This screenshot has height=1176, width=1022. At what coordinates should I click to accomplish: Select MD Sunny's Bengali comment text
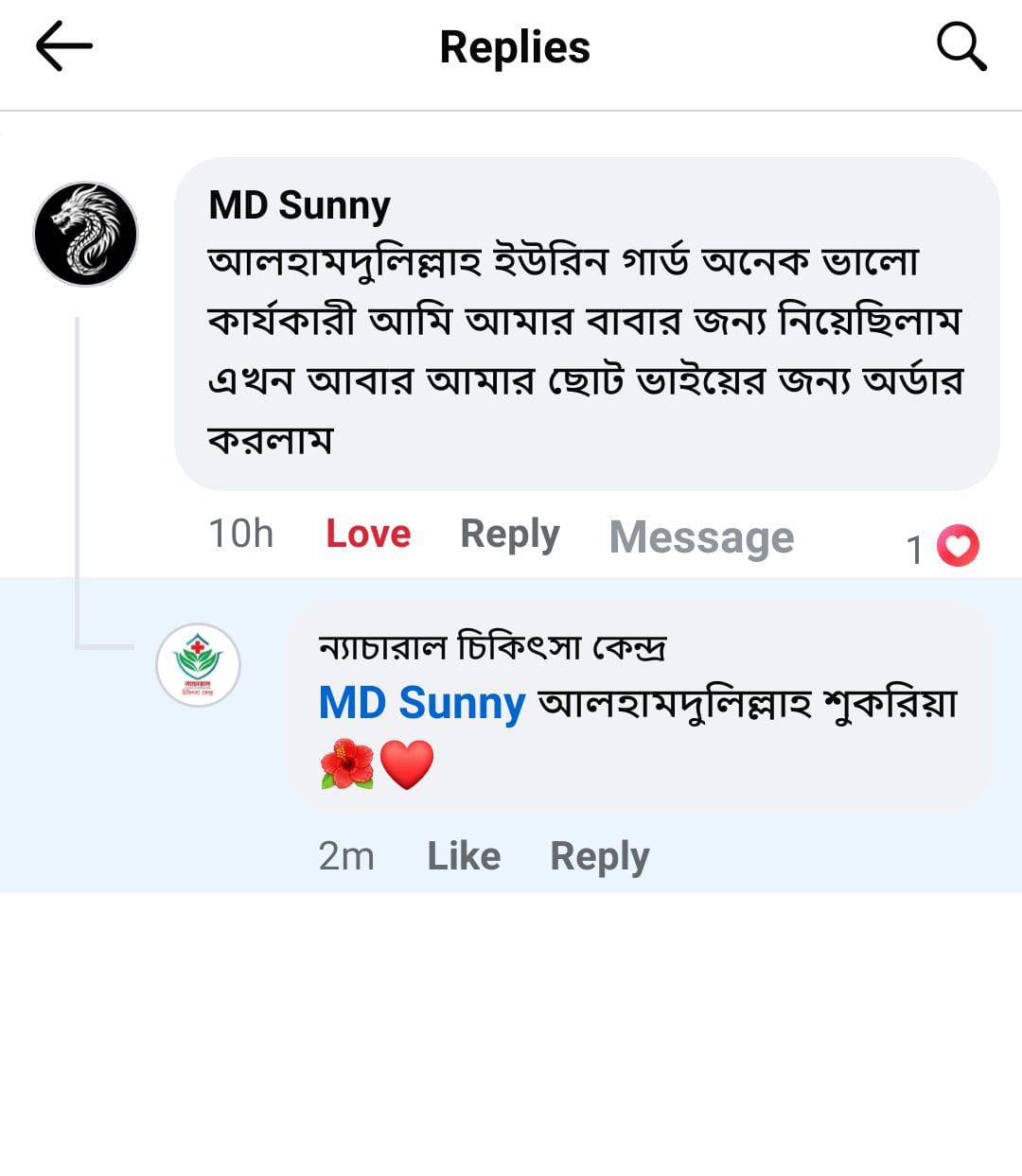(x=585, y=350)
